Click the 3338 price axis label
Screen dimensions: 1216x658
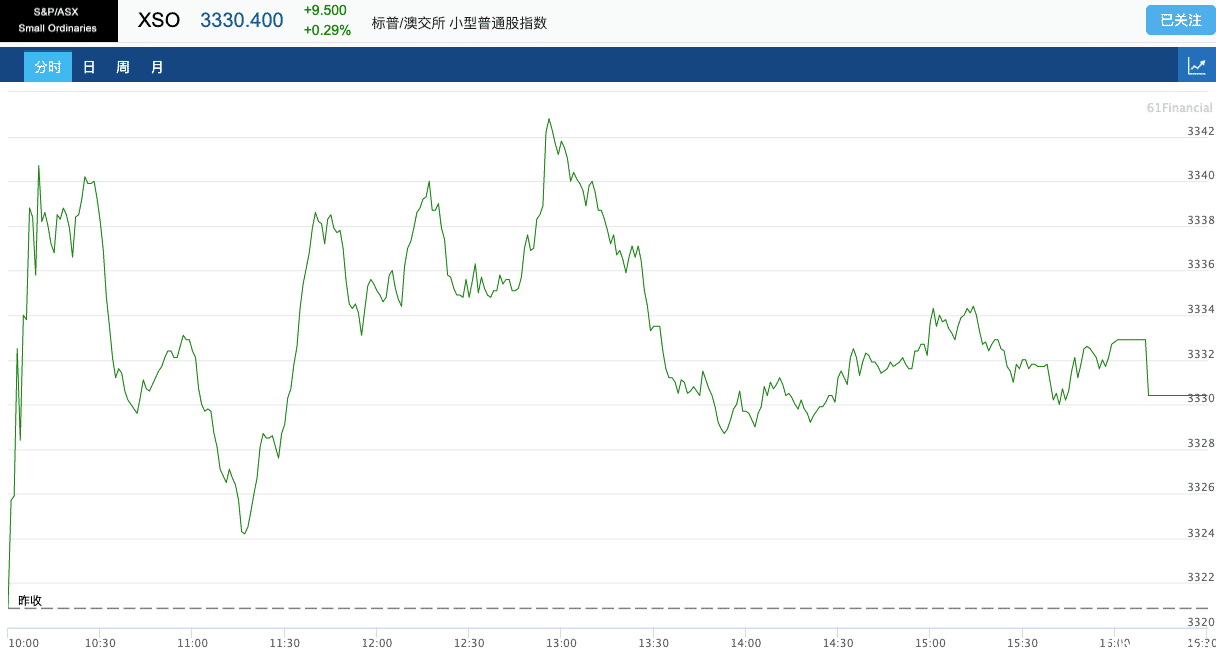(1200, 220)
